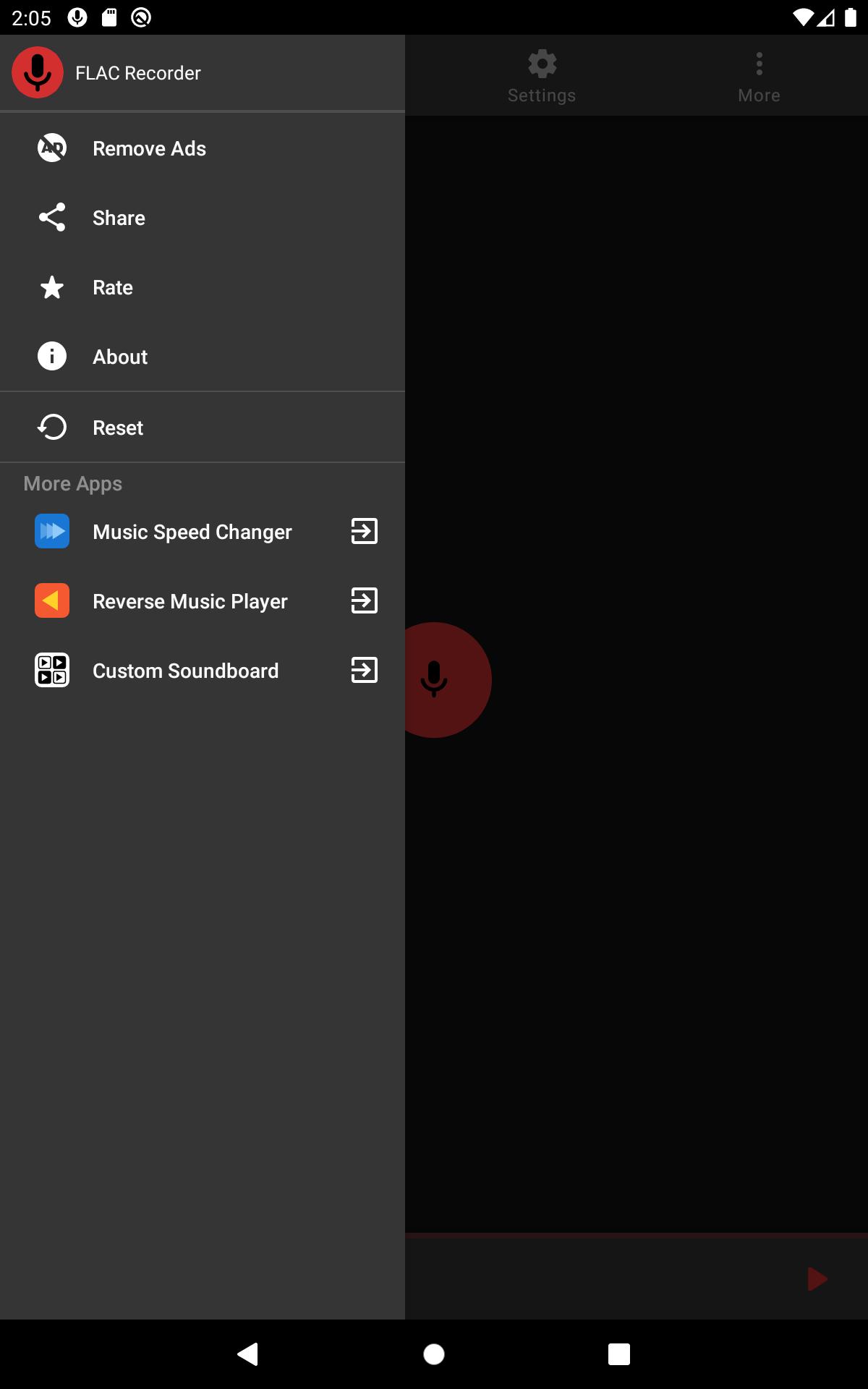Tap the red play button at bottom
This screenshot has height=1389, width=868.
tap(817, 1279)
